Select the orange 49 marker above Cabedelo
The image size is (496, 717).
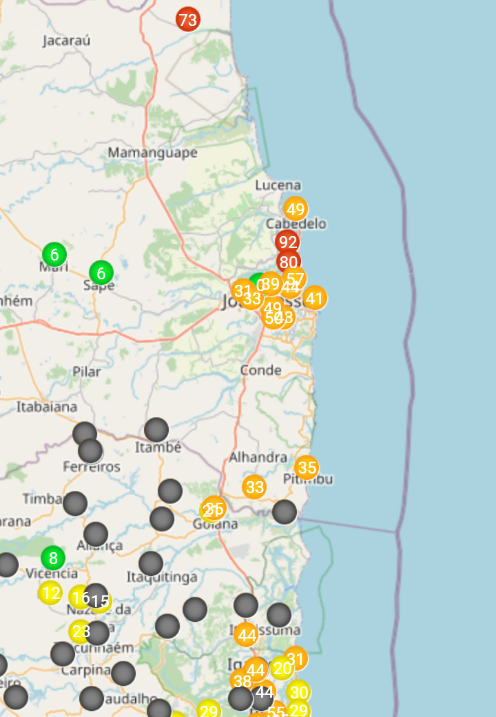coord(295,209)
